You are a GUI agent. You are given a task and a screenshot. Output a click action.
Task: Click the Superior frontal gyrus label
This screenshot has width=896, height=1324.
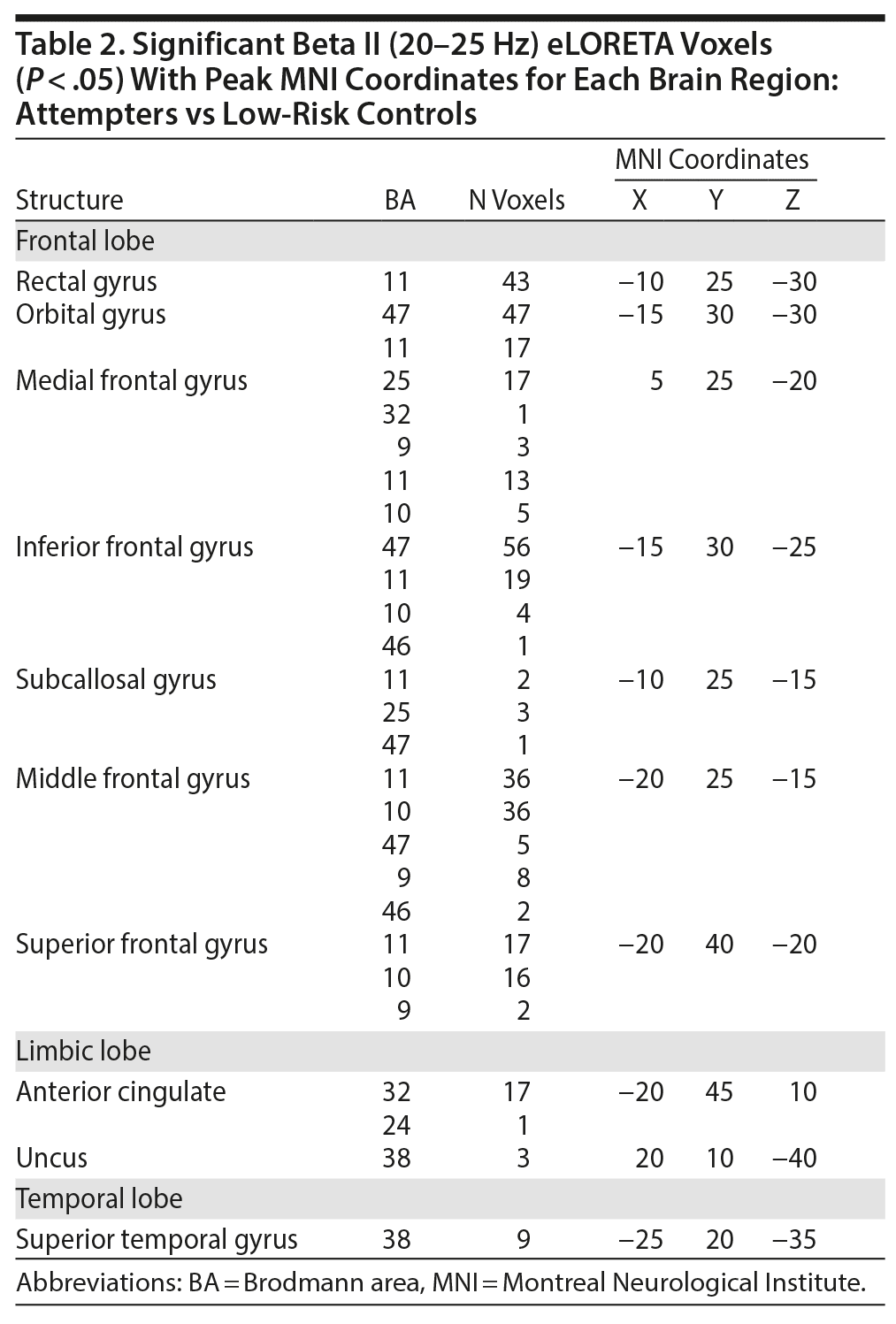click(x=142, y=944)
